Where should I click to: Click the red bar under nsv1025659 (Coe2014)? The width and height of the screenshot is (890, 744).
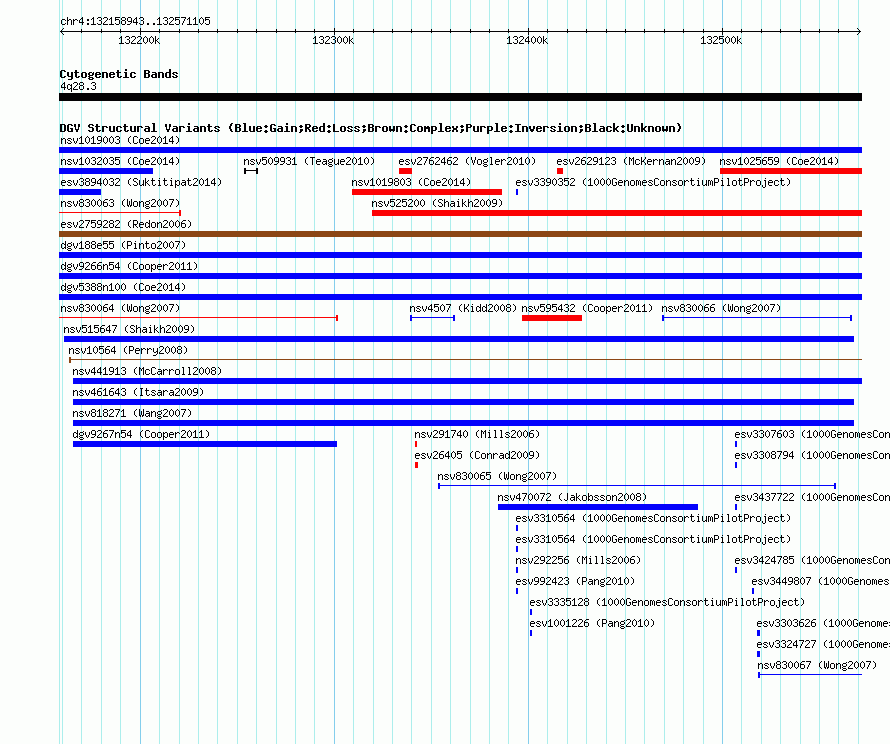pos(791,171)
